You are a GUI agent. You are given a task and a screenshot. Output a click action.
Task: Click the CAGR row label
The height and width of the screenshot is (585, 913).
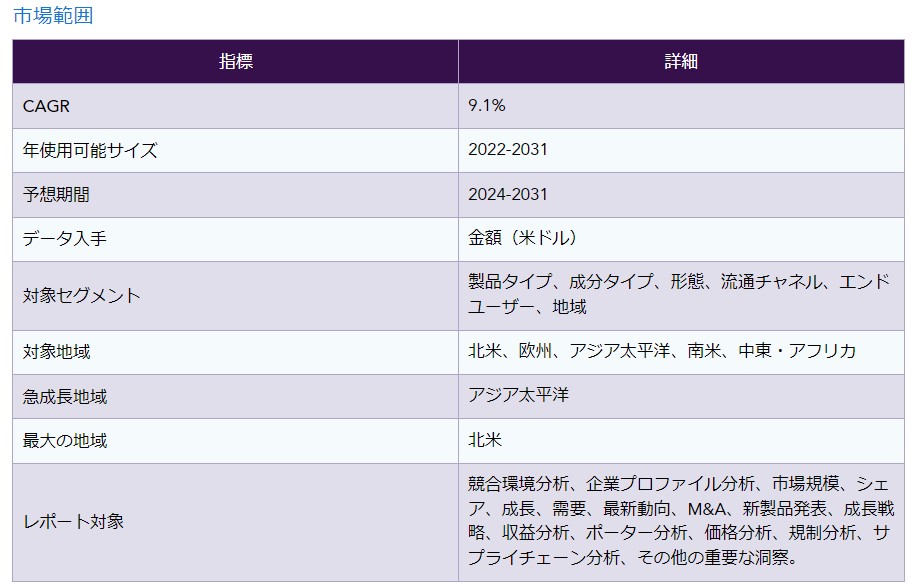click(46, 106)
